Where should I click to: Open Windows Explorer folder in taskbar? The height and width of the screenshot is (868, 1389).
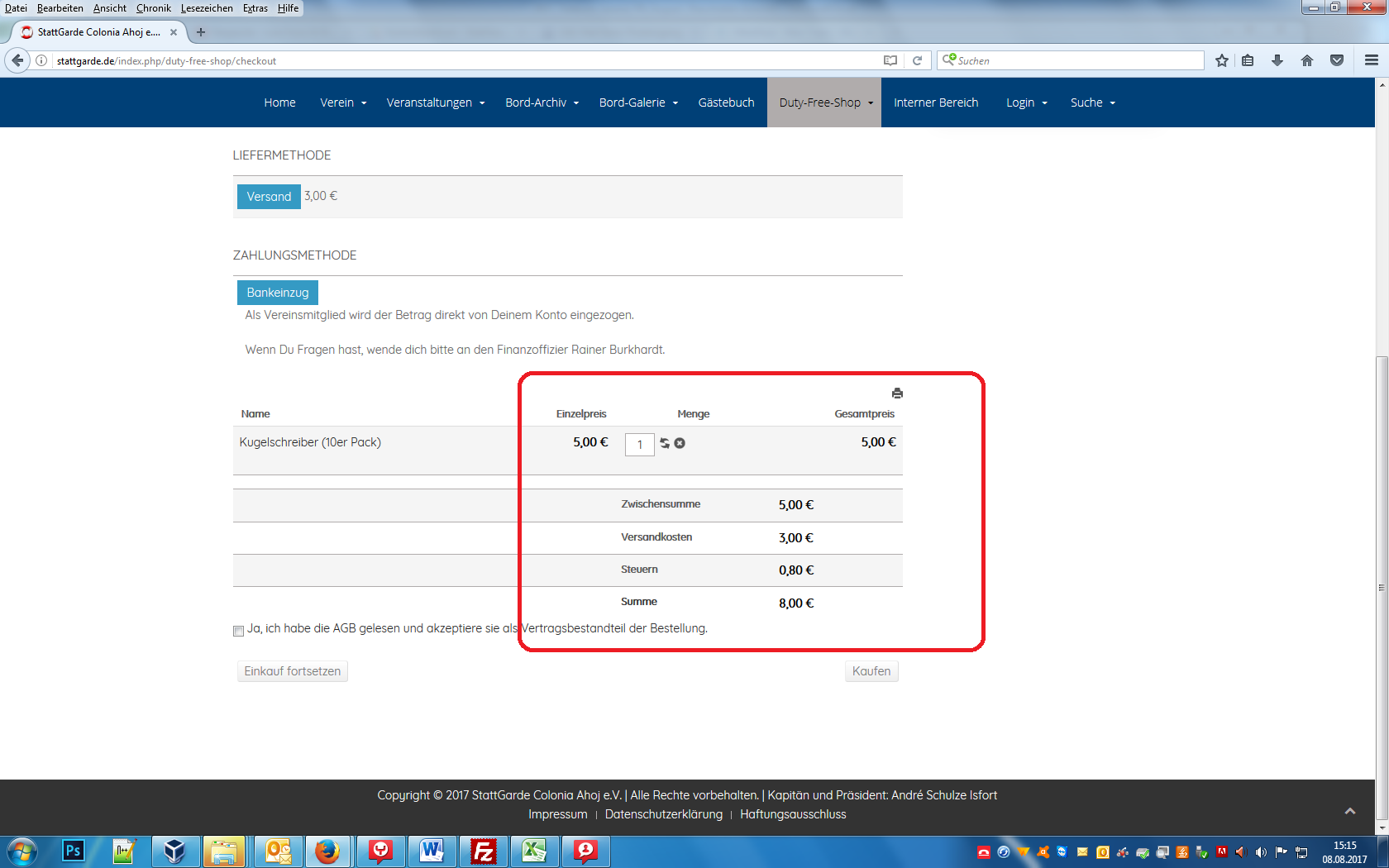point(224,851)
